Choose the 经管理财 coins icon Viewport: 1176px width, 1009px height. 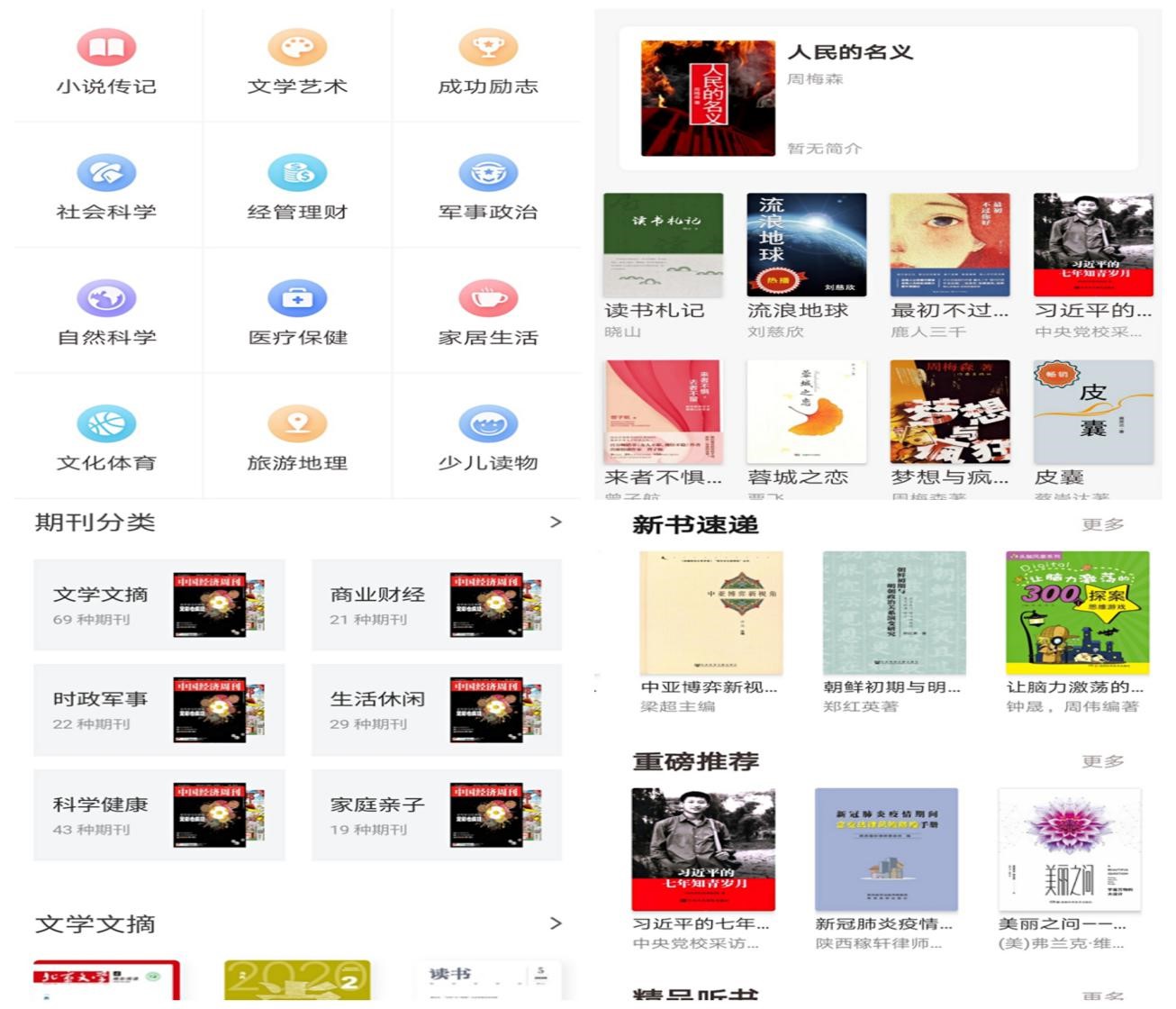click(297, 173)
